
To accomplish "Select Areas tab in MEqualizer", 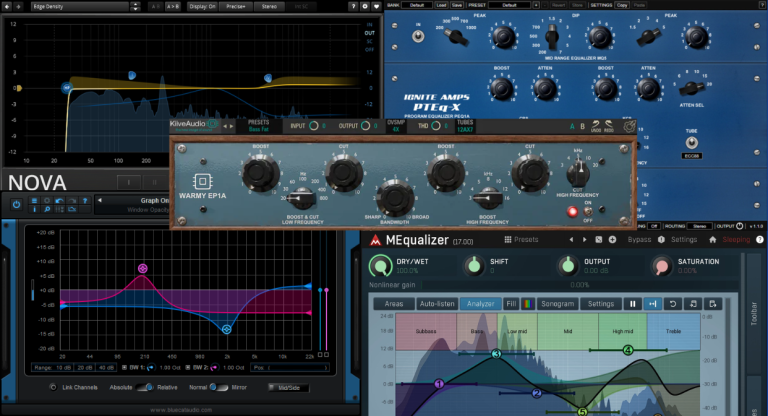I will [394, 304].
